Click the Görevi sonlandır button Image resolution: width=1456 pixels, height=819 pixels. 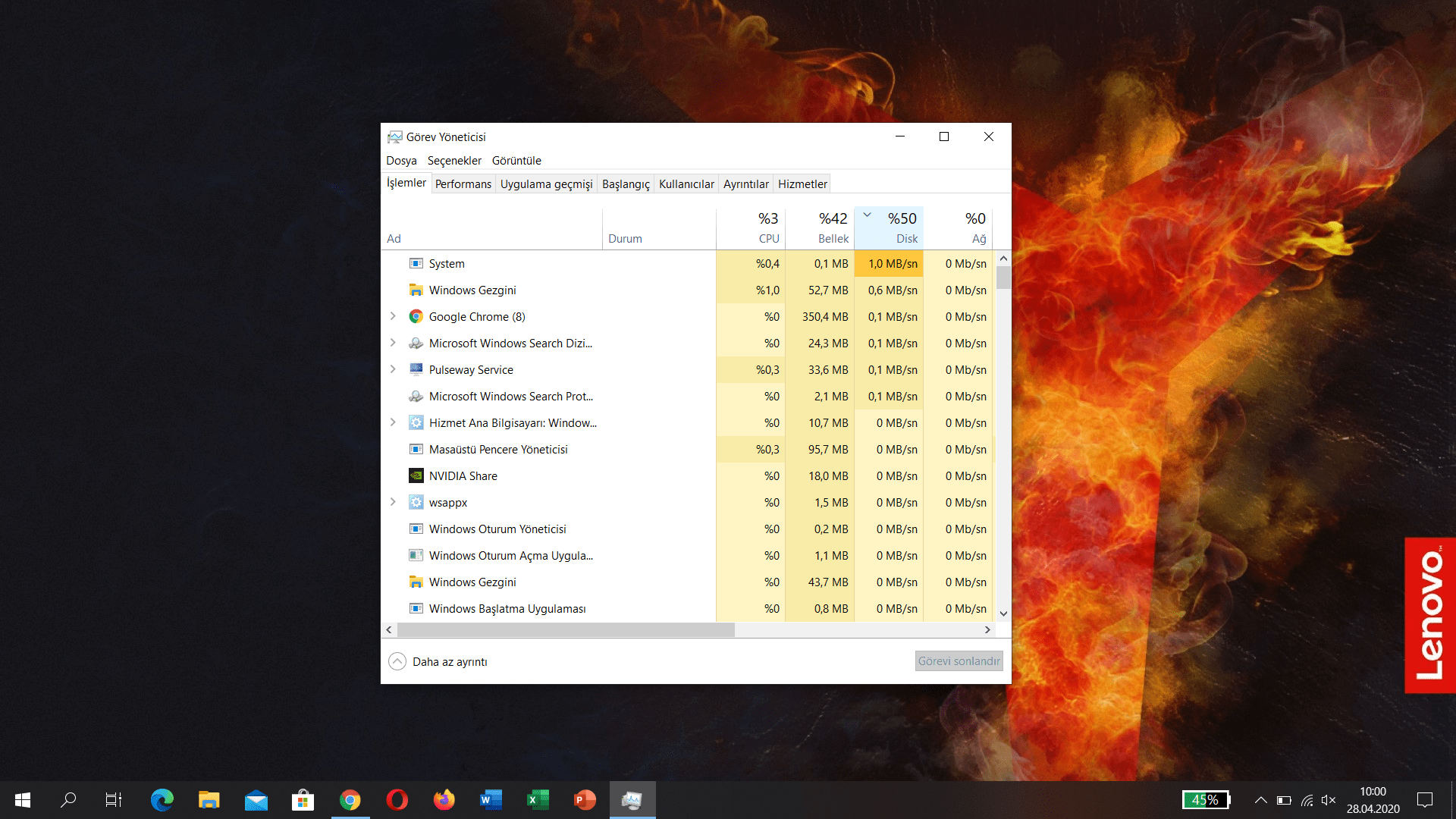pyautogui.click(x=959, y=661)
